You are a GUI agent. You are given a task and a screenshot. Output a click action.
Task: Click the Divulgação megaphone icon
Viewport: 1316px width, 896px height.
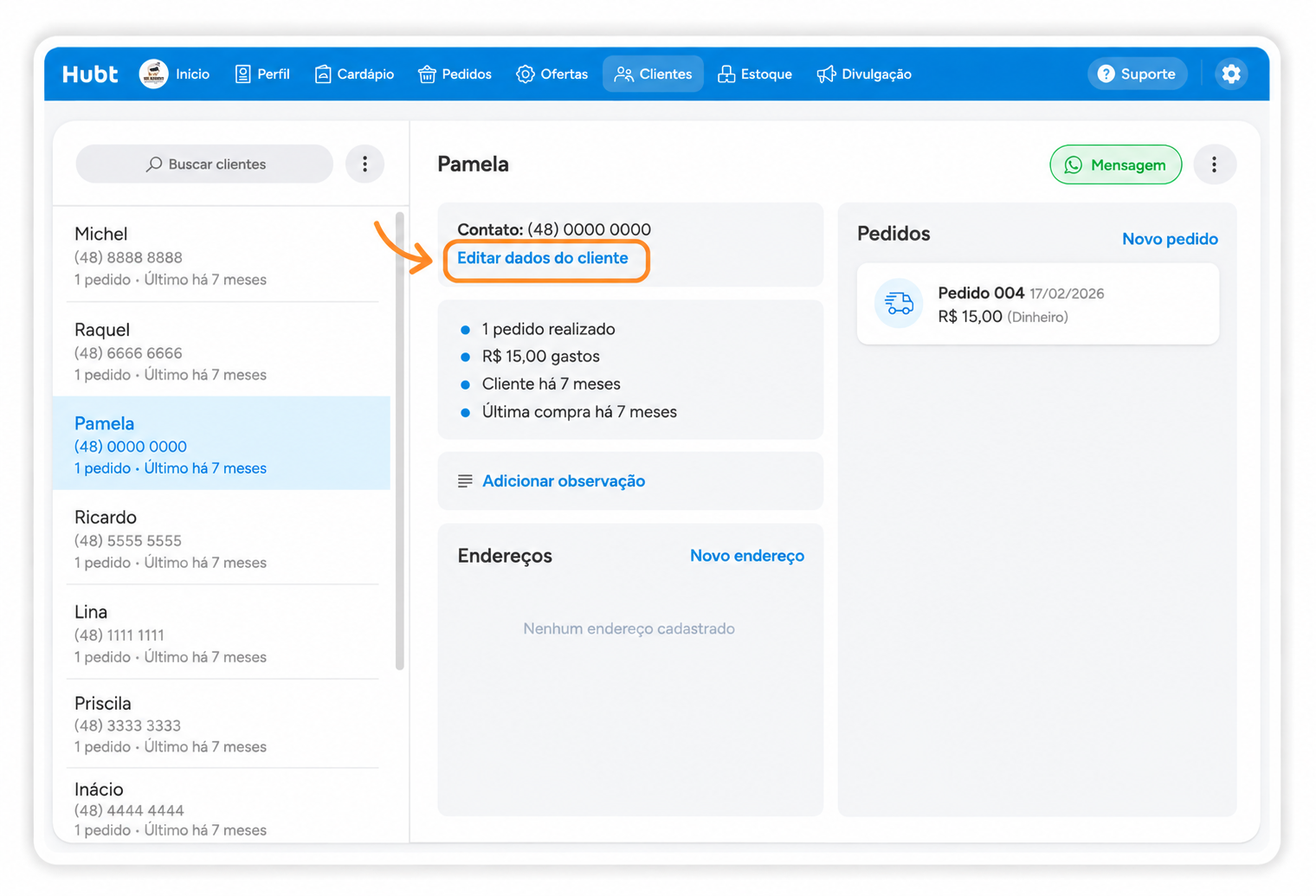click(826, 74)
